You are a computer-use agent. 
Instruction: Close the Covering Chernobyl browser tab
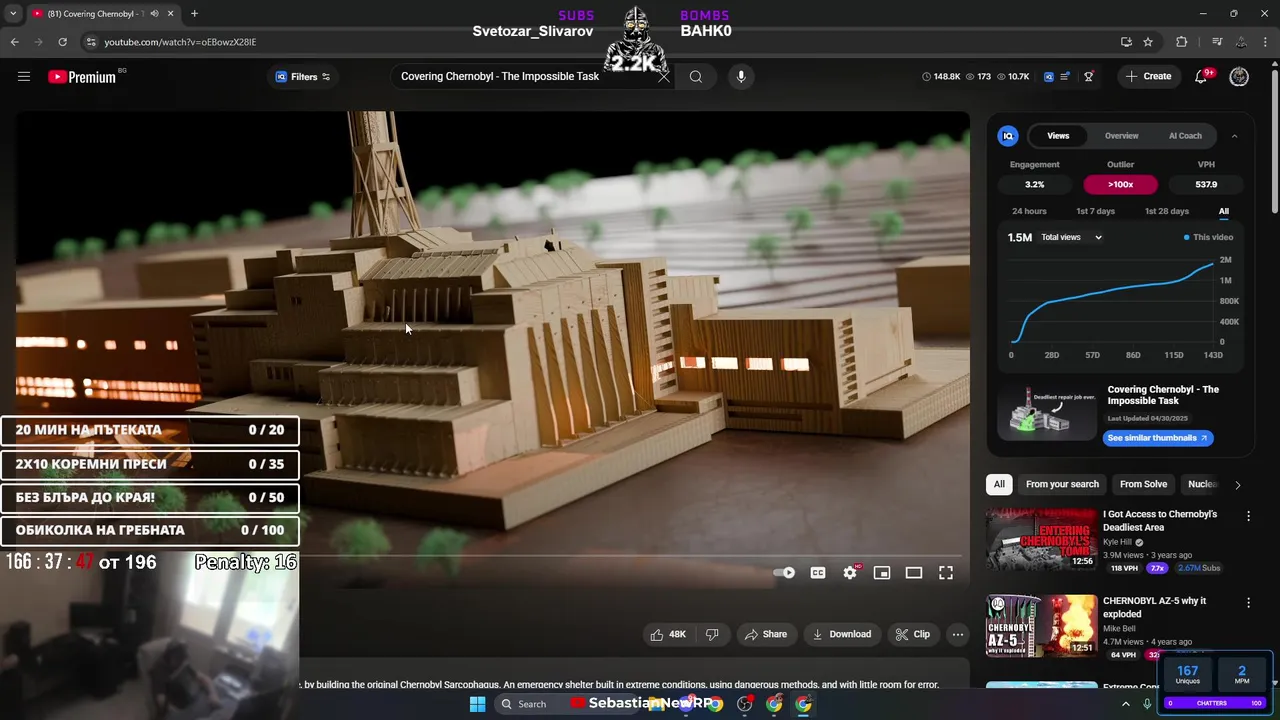pos(172,14)
